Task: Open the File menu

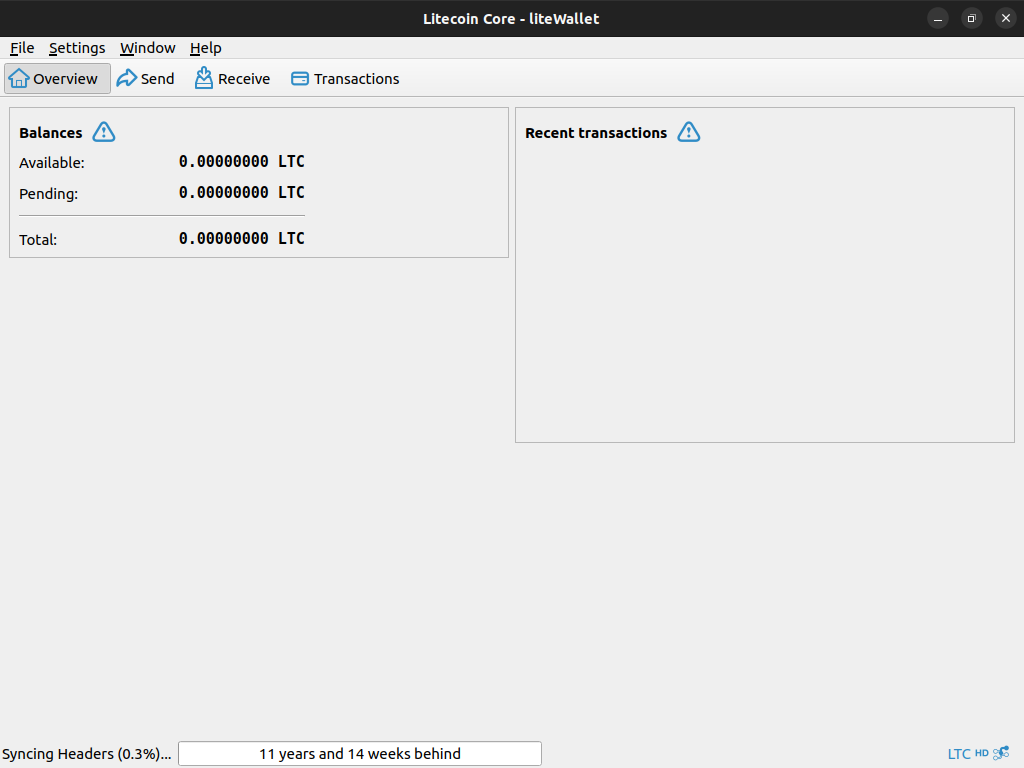Action: [22, 48]
